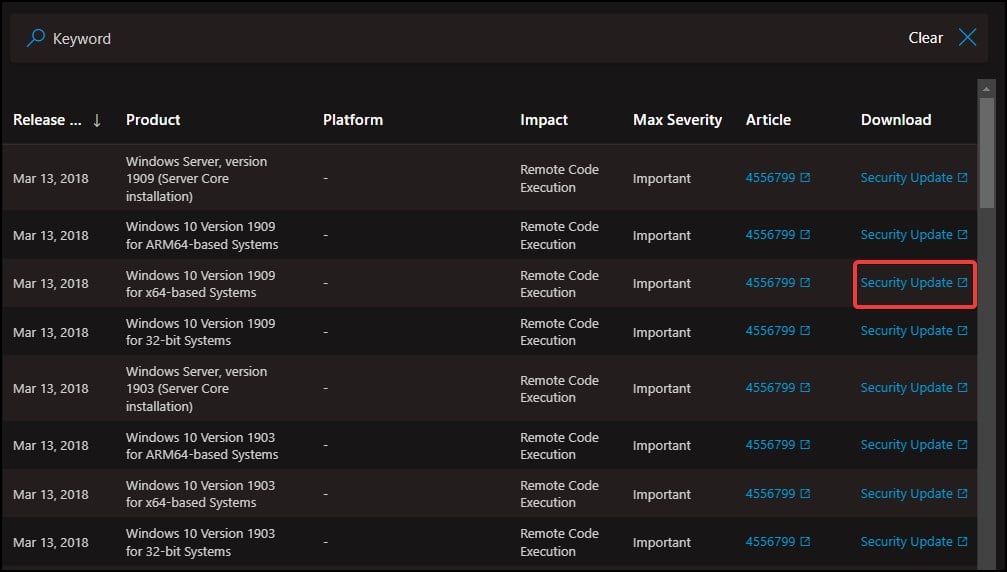Click external-link icon beside 1903 32-bit article
The height and width of the screenshot is (572, 1007).
(x=805, y=541)
